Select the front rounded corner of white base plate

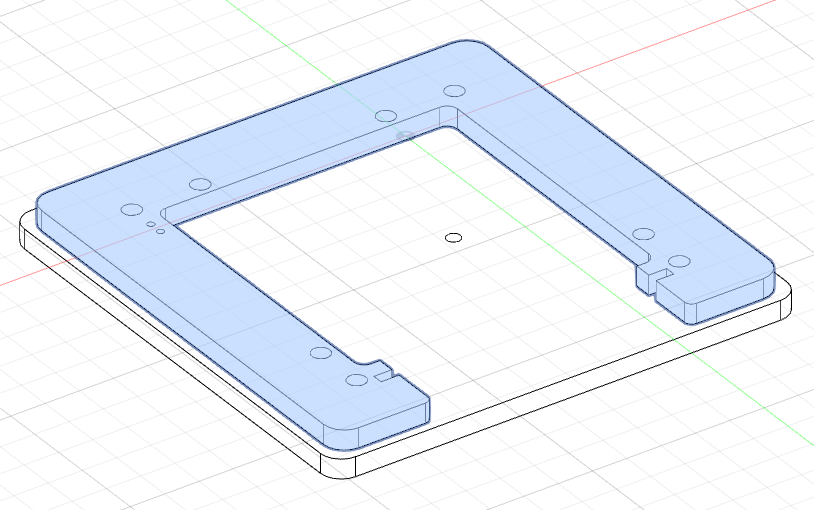click(x=341, y=465)
